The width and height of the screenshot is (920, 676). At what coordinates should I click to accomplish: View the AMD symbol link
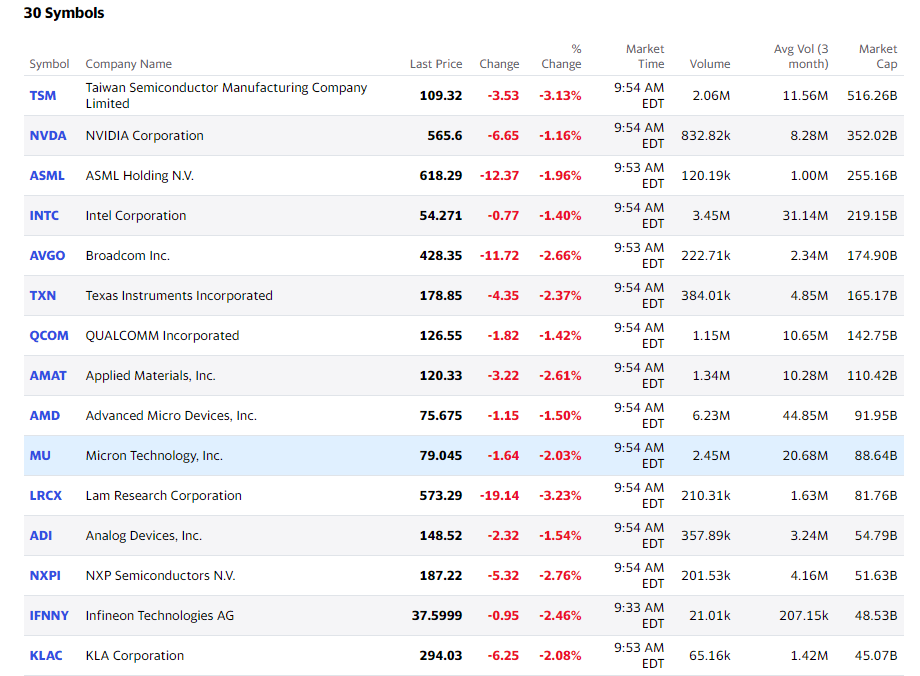pos(45,415)
